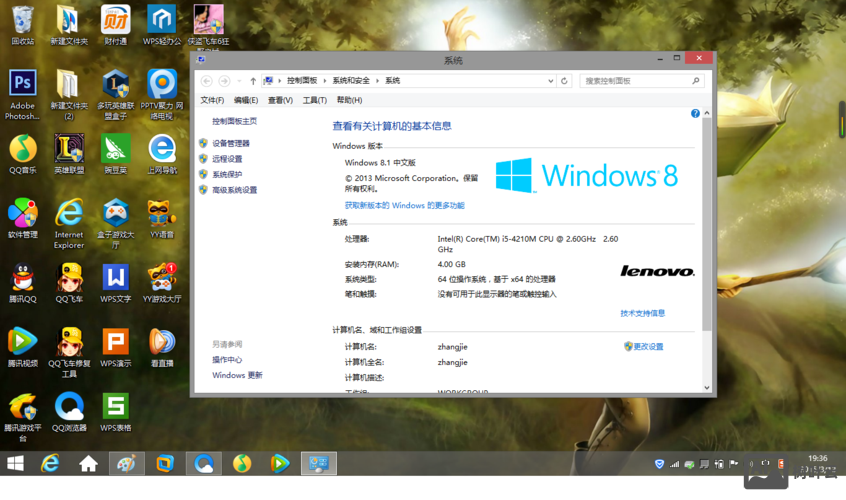Image resolution: width=846 pixels, height=500 pixels.
Task: Open the 上网导航 desktop icon
Action: pyautogui.click(x=162, y=154)
